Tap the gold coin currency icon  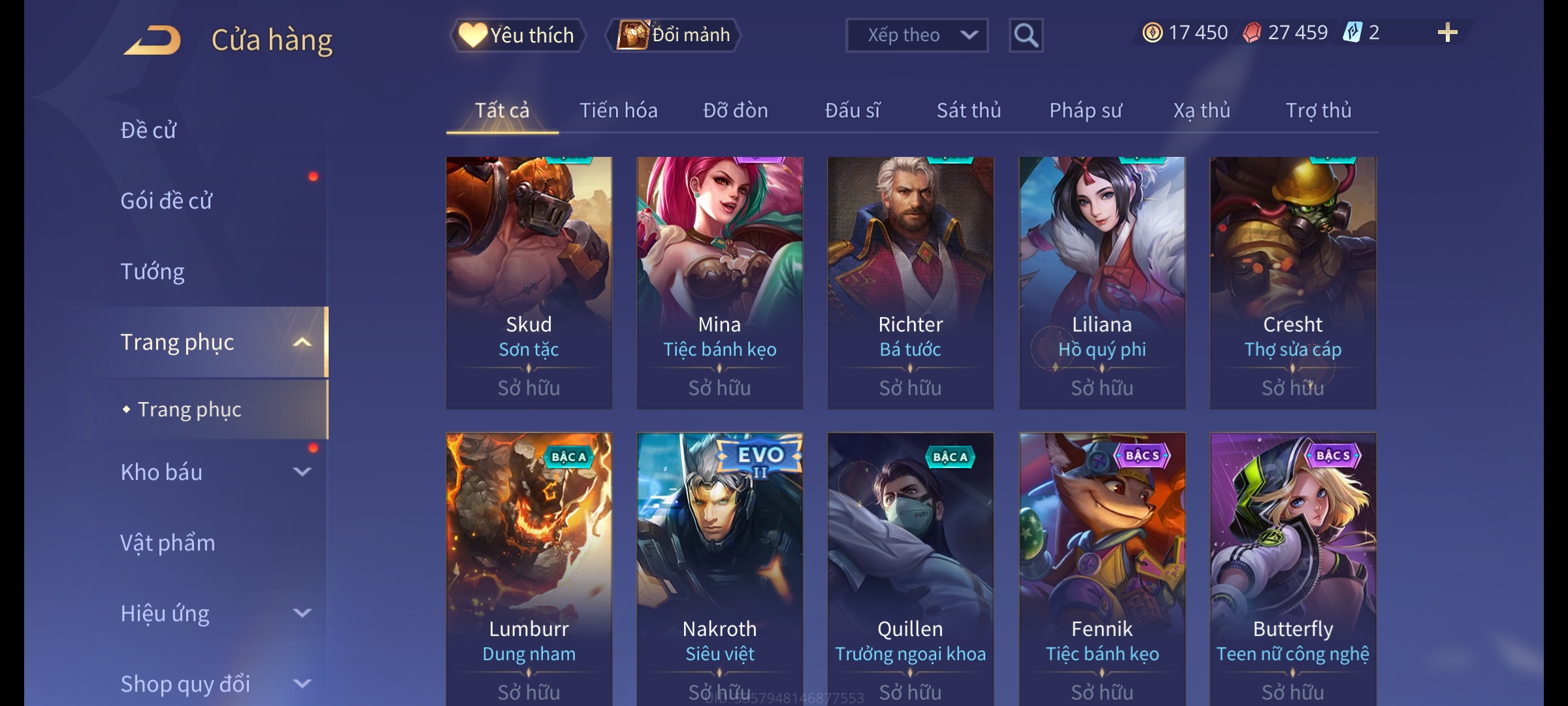[x=1152, y=33]
